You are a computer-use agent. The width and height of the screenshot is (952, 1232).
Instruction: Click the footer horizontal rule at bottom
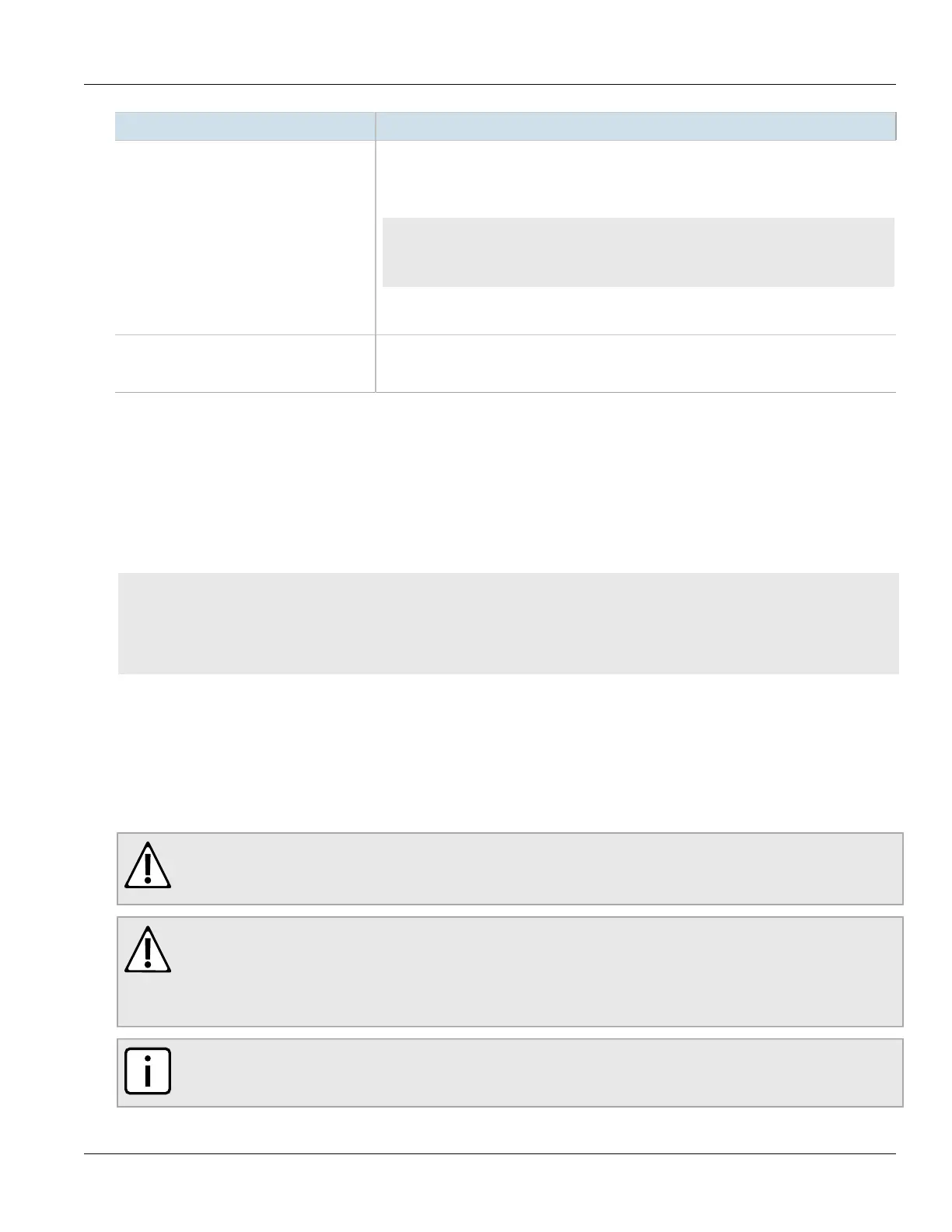click(490, 1153)
